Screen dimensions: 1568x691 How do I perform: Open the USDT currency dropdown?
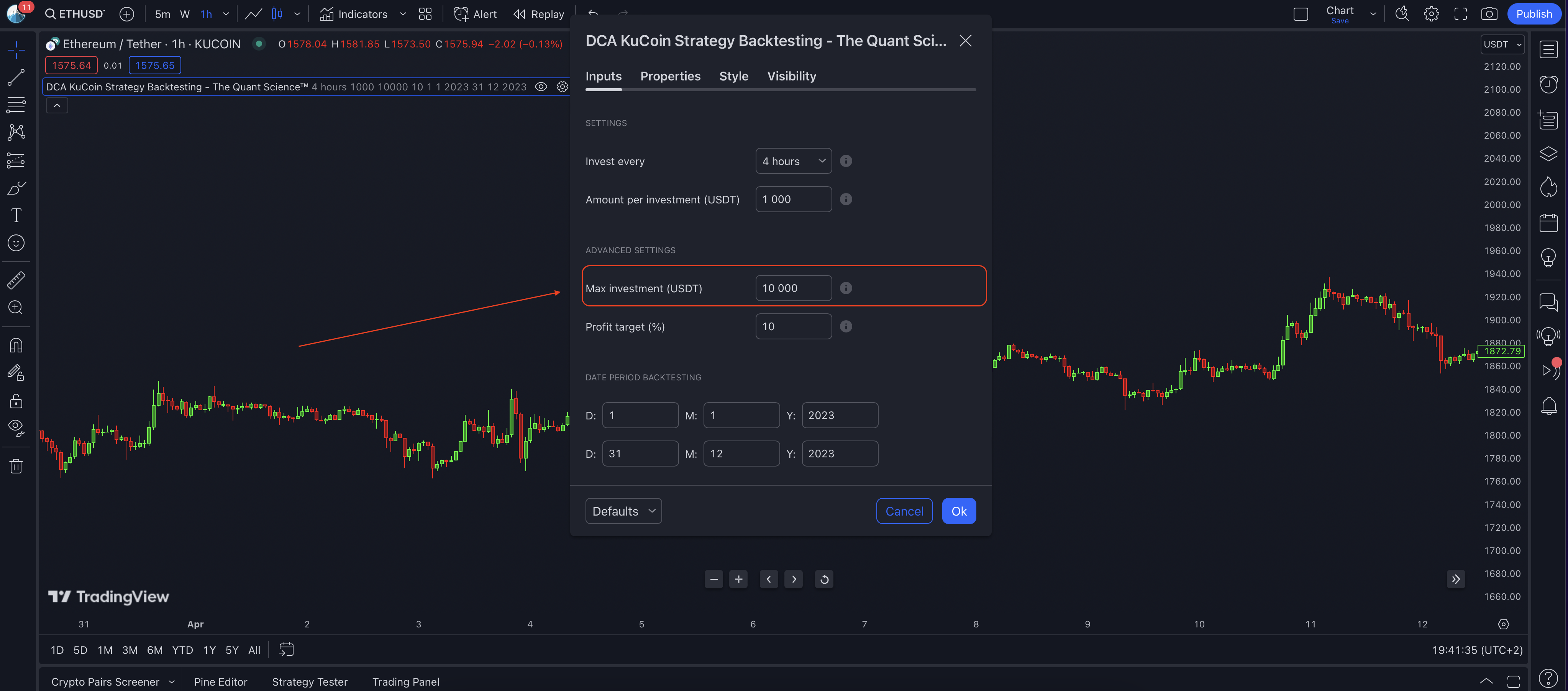1502,44
